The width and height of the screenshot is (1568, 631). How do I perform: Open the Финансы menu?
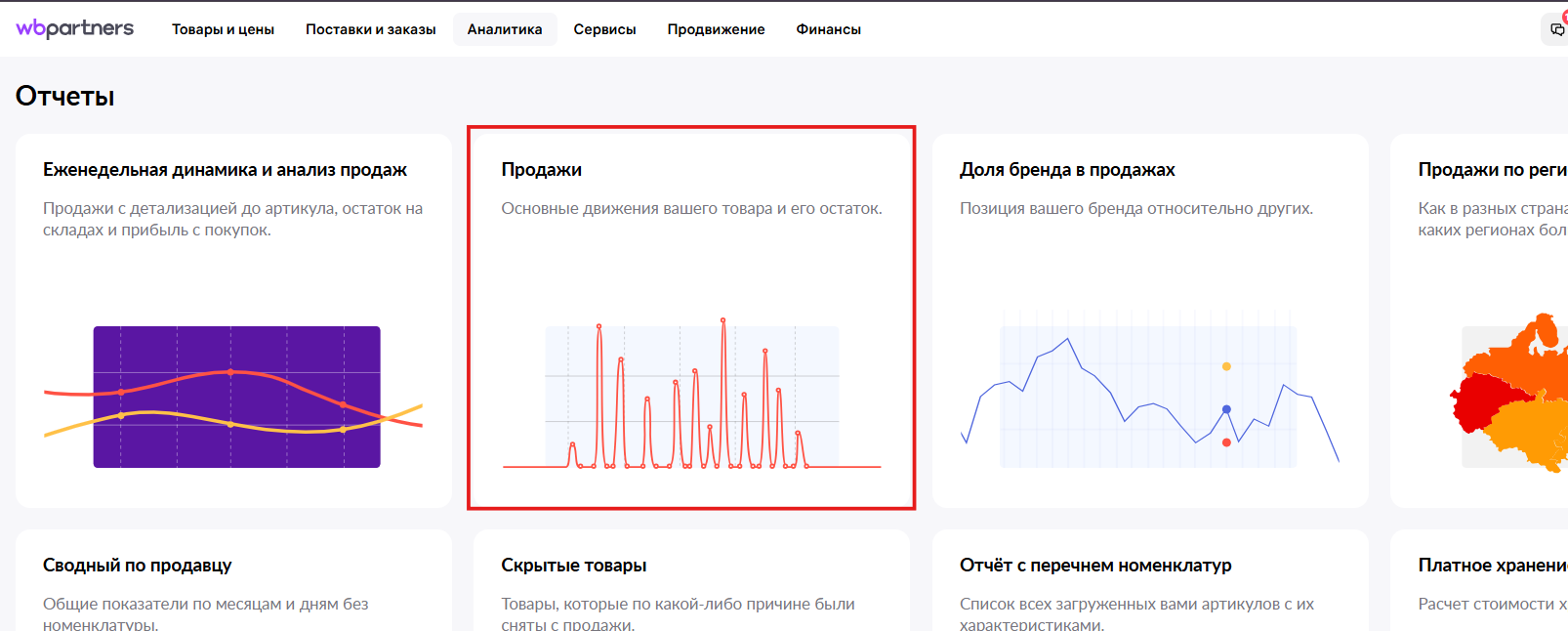(x=828, y=29)
